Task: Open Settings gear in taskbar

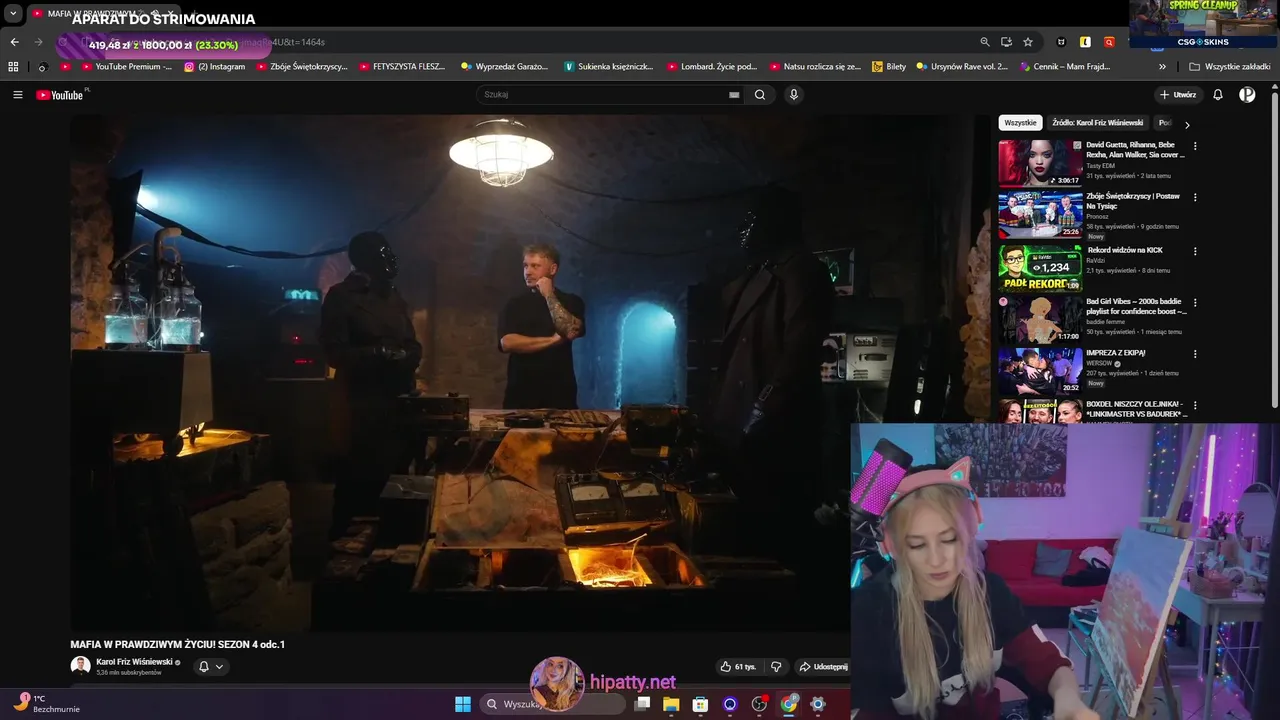Action: 818,704
